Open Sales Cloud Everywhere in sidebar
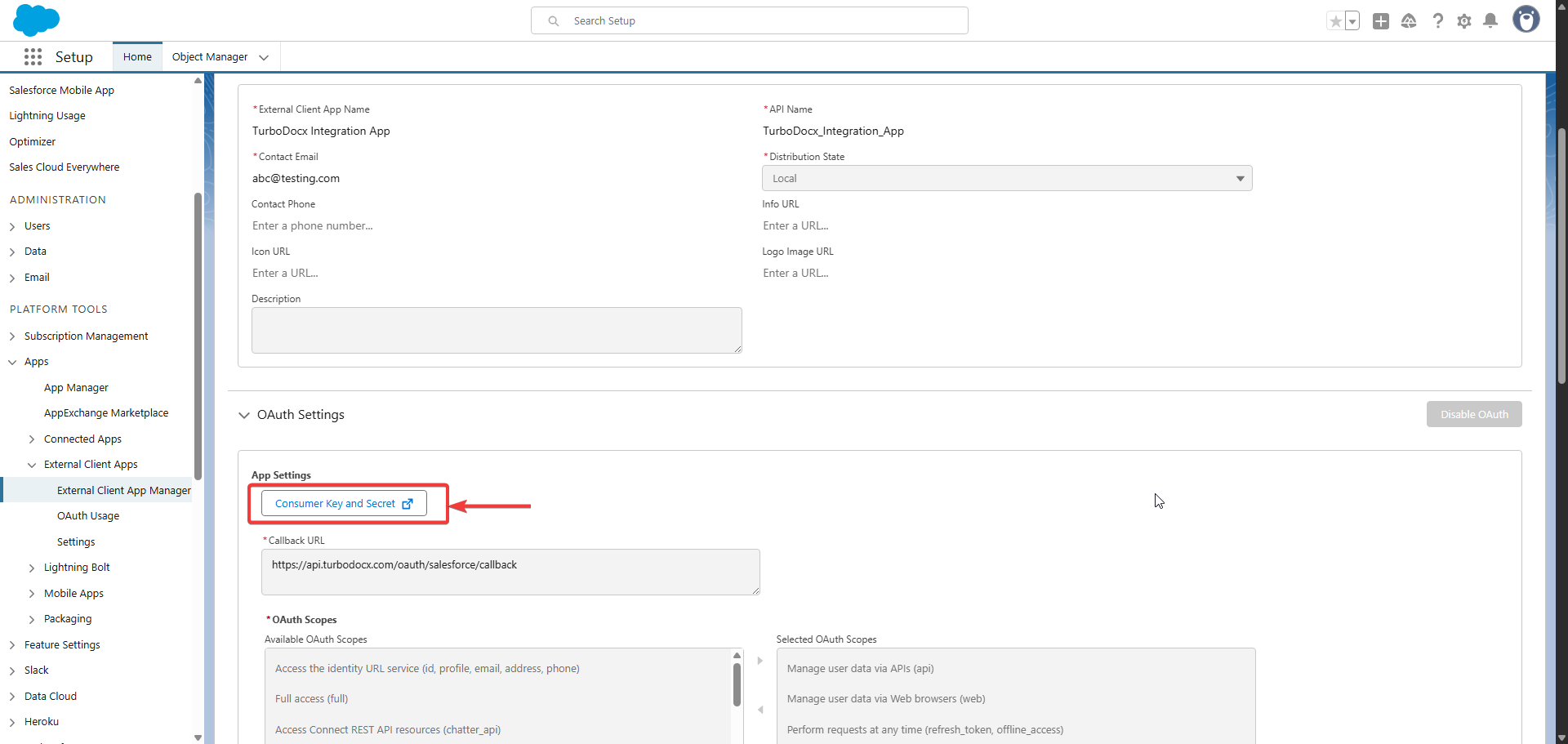Viewport: 1568px width, 744px height. [65, 167]
